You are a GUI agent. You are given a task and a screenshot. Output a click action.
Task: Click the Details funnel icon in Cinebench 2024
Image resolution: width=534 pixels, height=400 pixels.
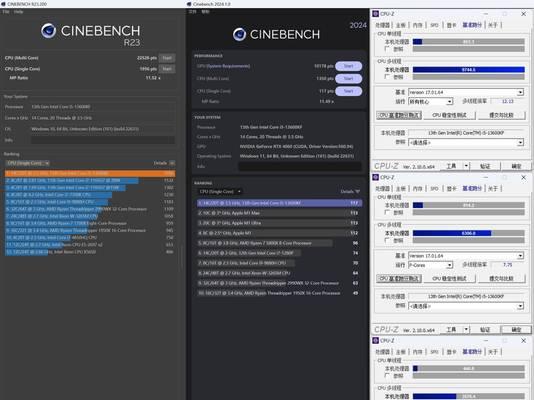[357, 191]
